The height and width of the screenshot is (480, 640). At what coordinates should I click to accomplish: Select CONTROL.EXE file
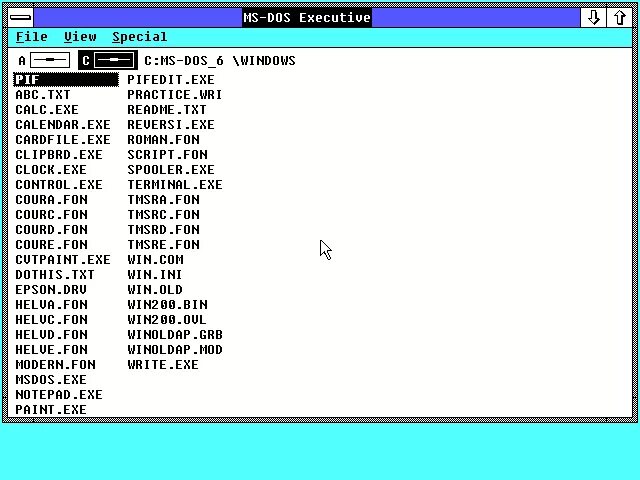pyautogui.click(x=59, y=184)
